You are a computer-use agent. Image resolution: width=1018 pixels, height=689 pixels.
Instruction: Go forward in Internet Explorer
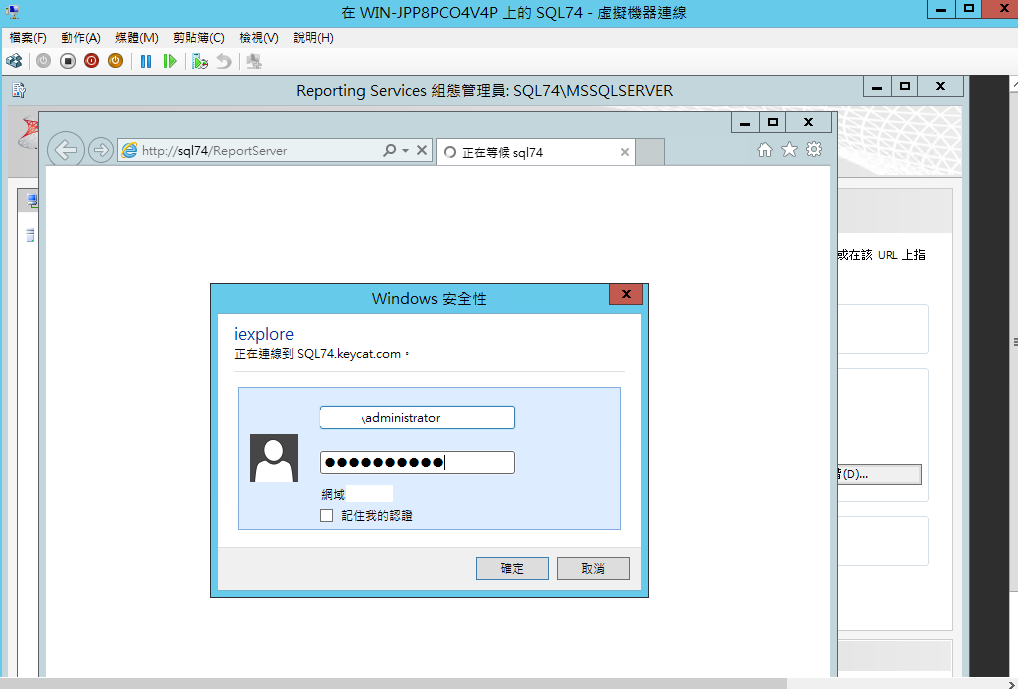click(x=100, y=150)
